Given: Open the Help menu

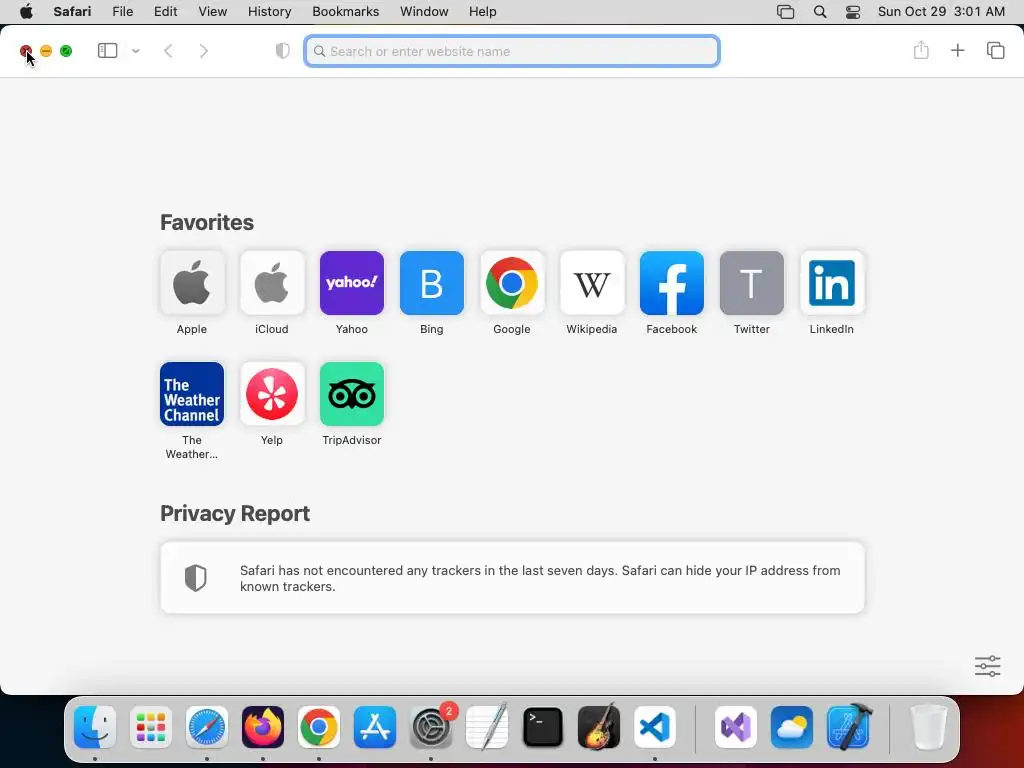Looking at the screenshot, I should click(483, 11).
